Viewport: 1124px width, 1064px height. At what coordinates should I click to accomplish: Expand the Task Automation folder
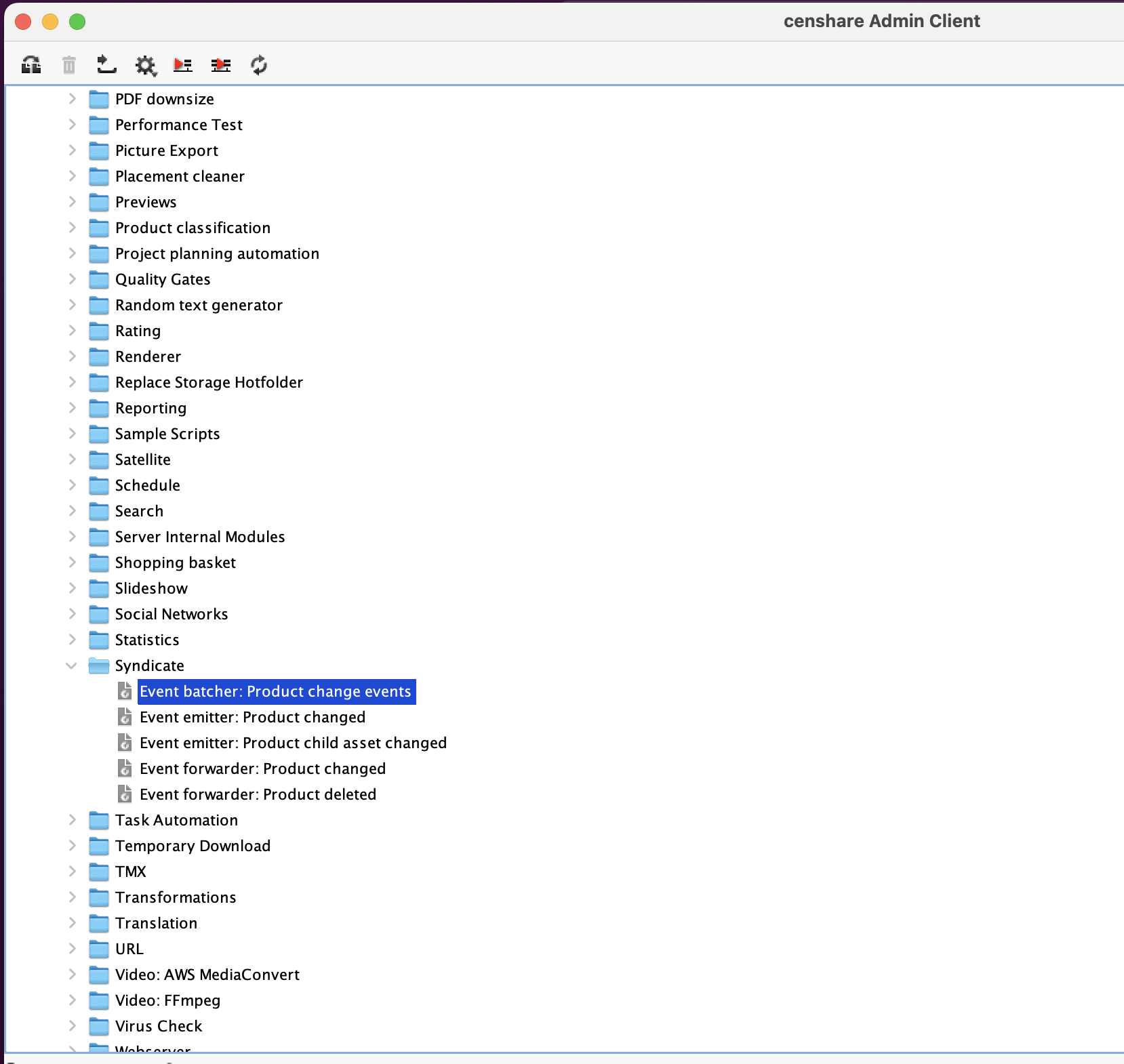tap(72, 820)
